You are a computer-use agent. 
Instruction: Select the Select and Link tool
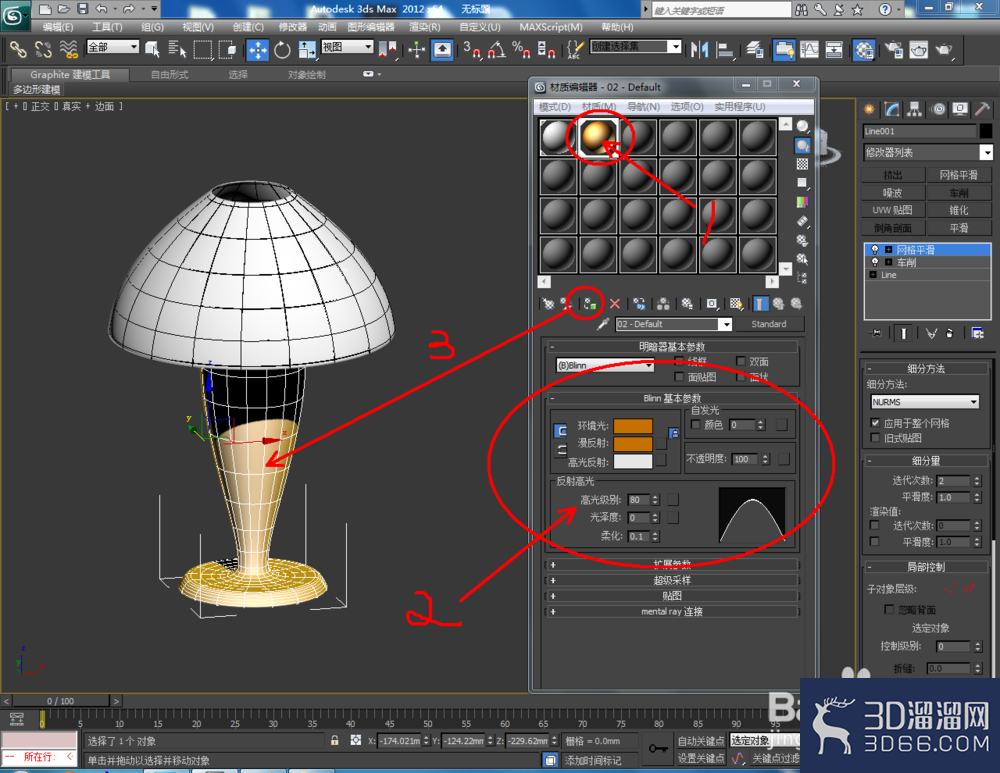tap(18, 49)
